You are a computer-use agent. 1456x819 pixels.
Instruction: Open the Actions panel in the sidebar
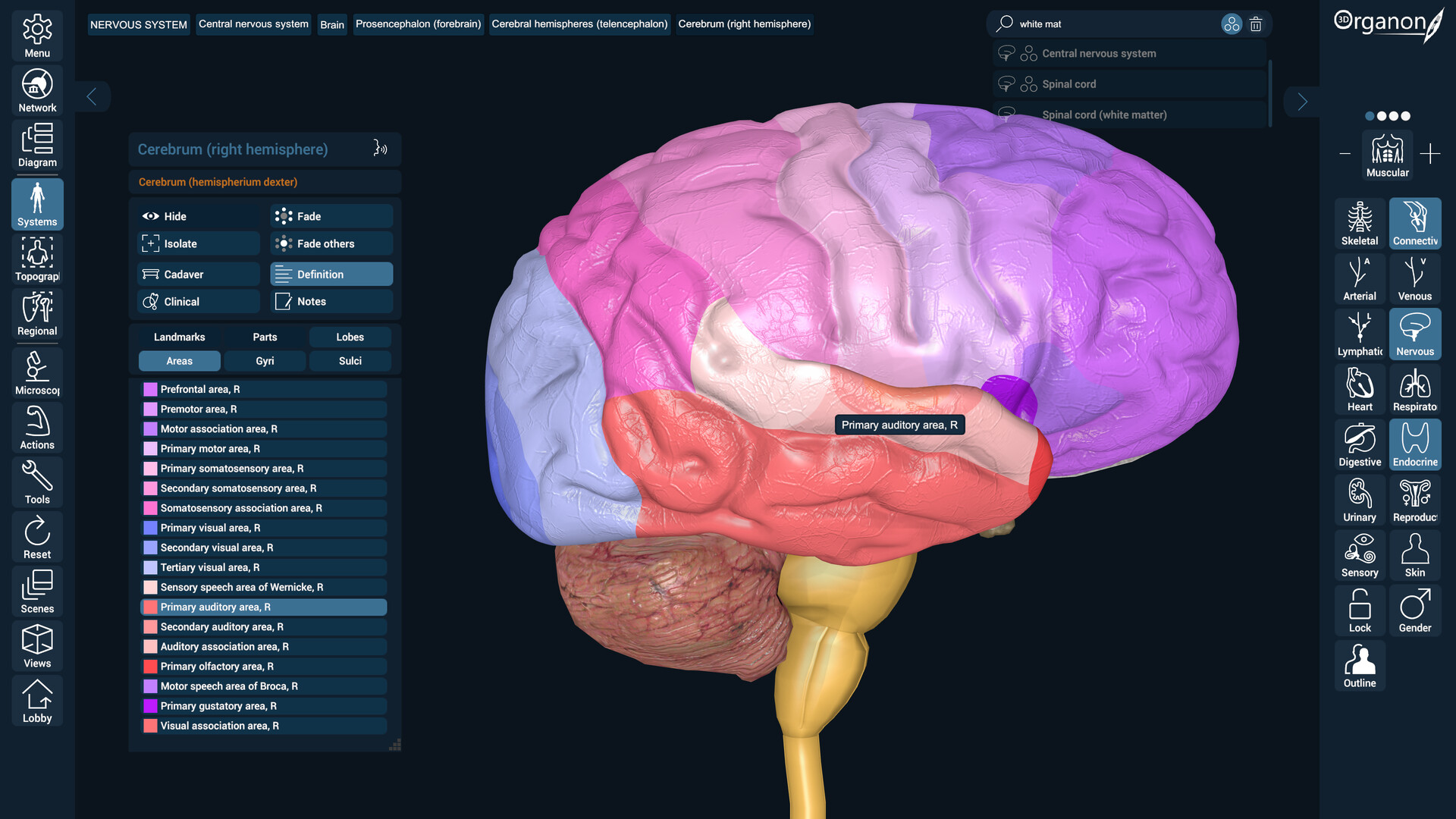(36, 427)
